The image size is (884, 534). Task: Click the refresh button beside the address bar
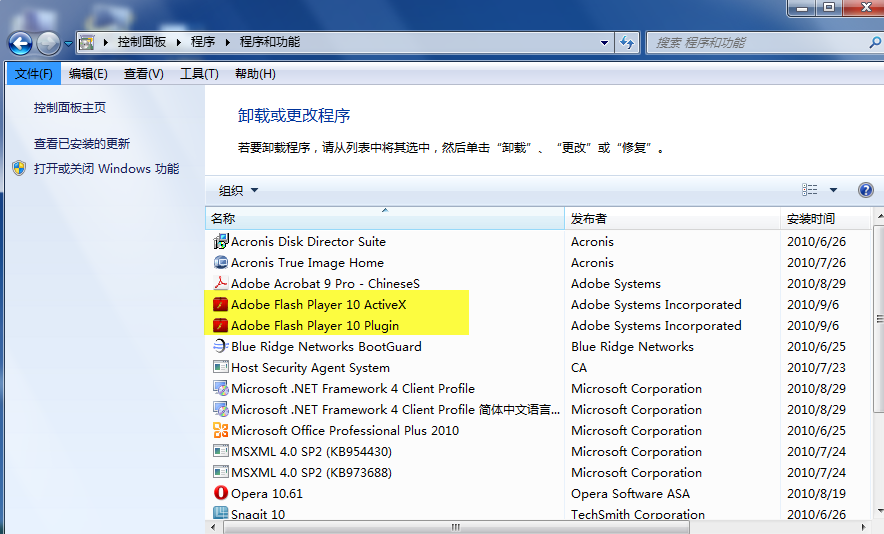(x=627, y=43)
